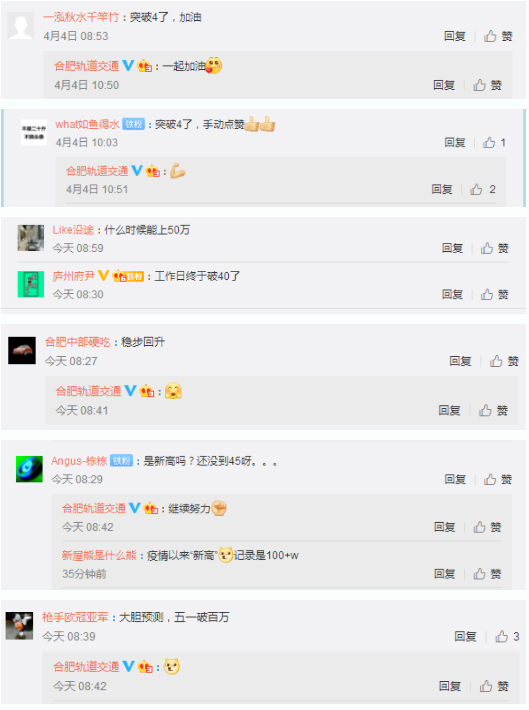Open Angus-栋栋's avatar thumbnail
The width and height of the screenshot is (529, 710).
point(29,470)
